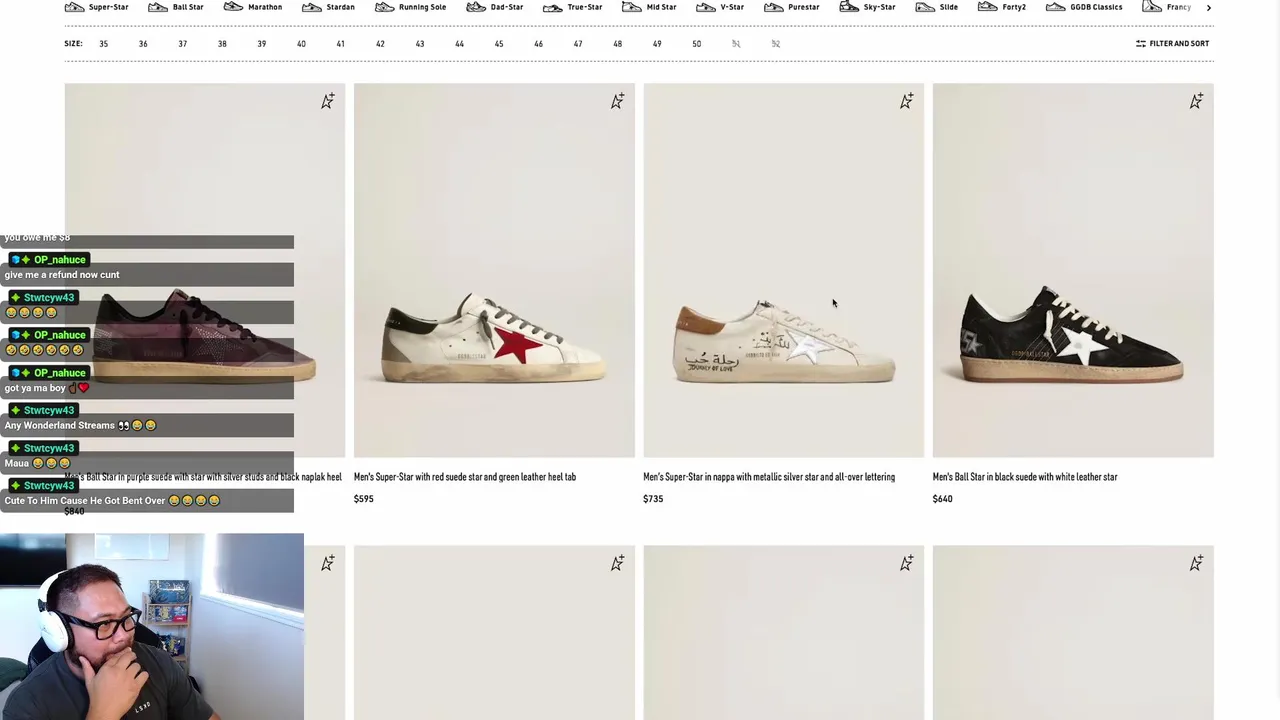Click the $735 price text

click(x=653, y=499)
